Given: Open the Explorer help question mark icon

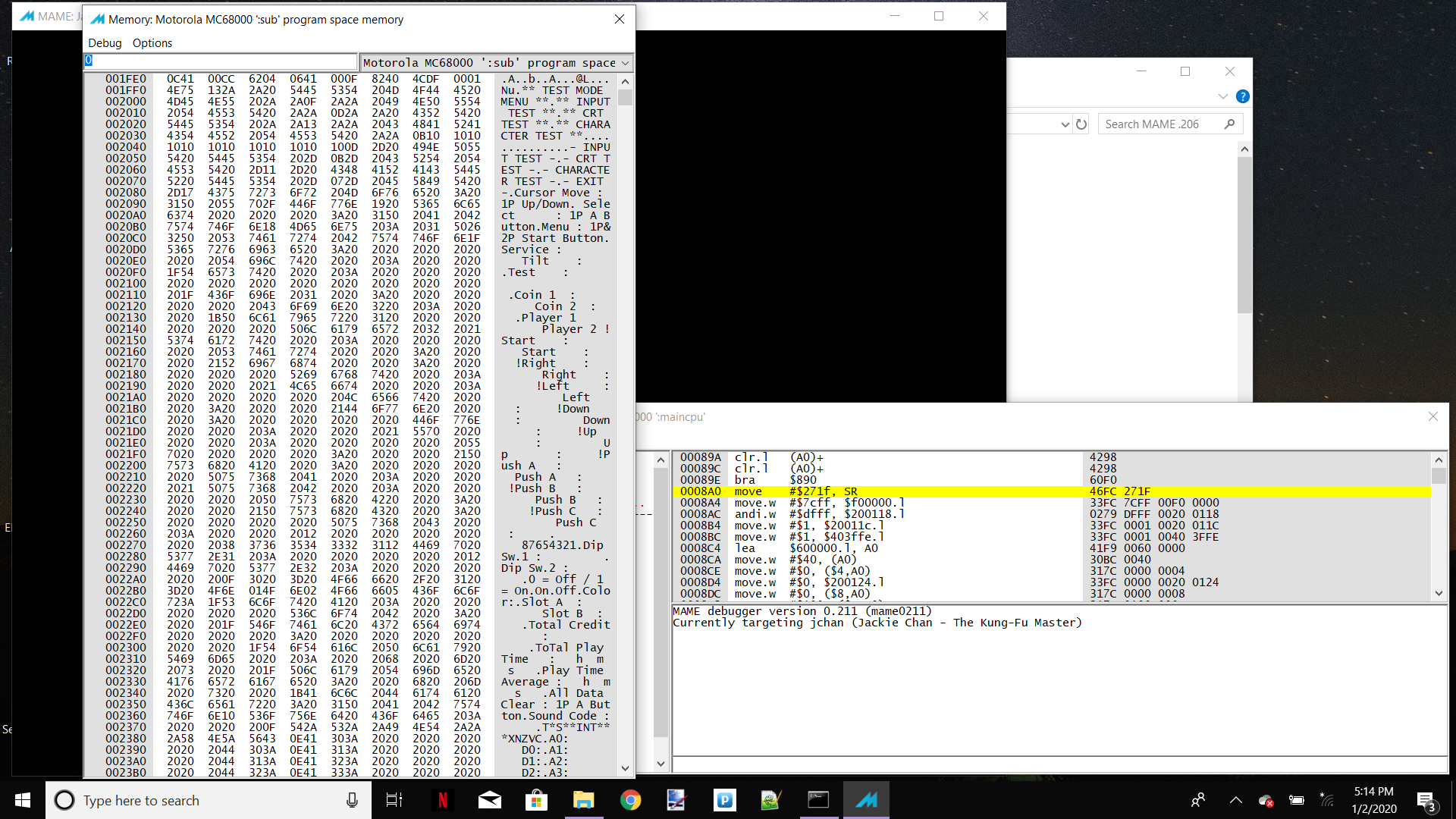Looking at the screenshot, I should pos(1242,96).
